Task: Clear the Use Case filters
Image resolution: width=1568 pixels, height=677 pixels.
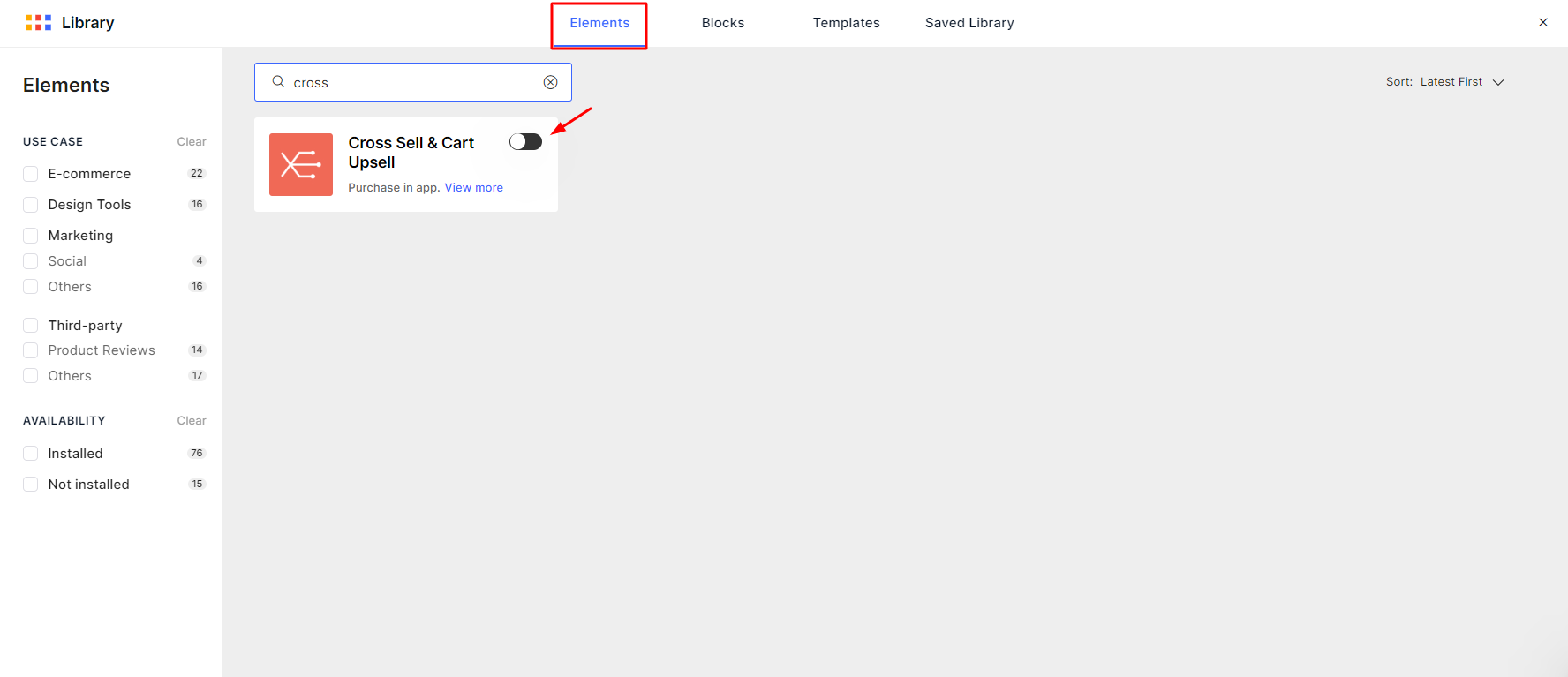Action: pos(192,141)
